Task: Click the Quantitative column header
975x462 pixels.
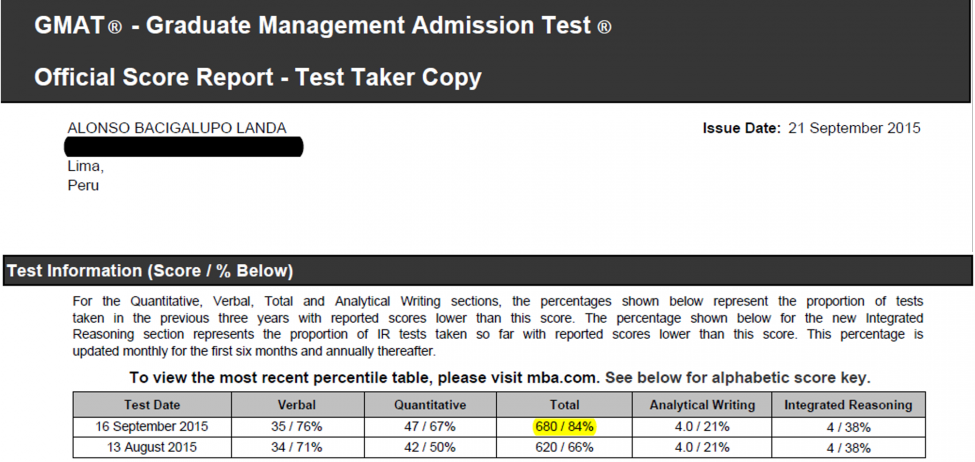Action: pos(429,405)
